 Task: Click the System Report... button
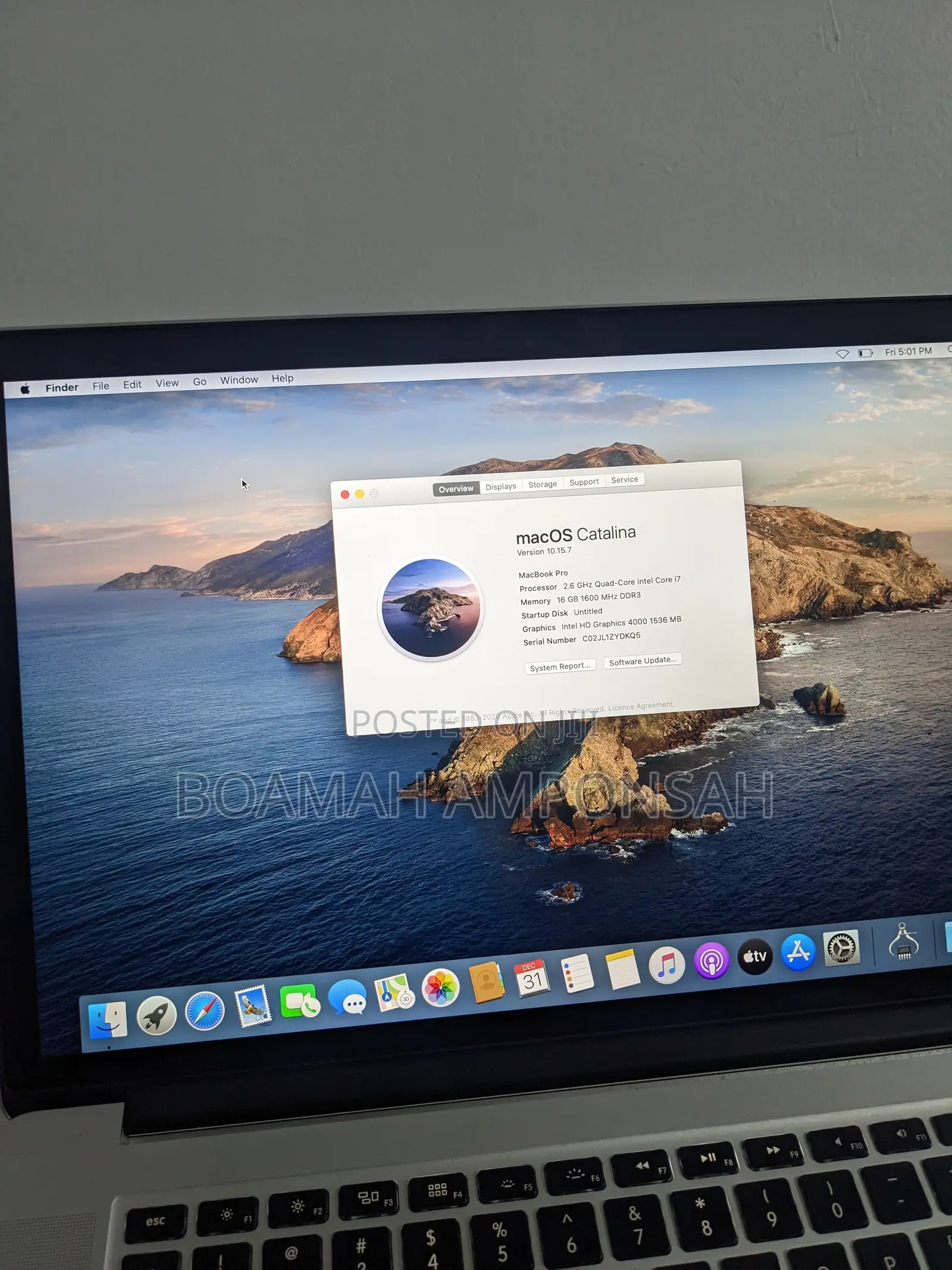point(560,667)
